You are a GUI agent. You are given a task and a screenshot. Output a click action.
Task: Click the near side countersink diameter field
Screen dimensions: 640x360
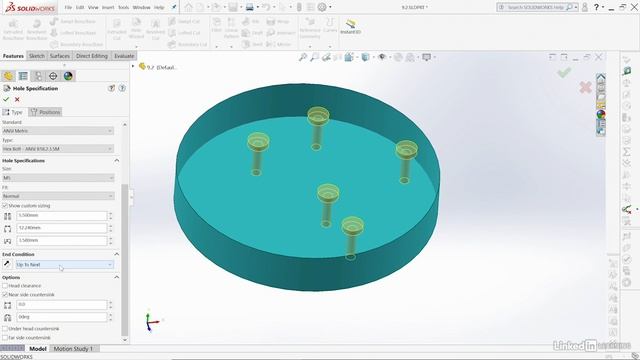click(x=62, y=304)
